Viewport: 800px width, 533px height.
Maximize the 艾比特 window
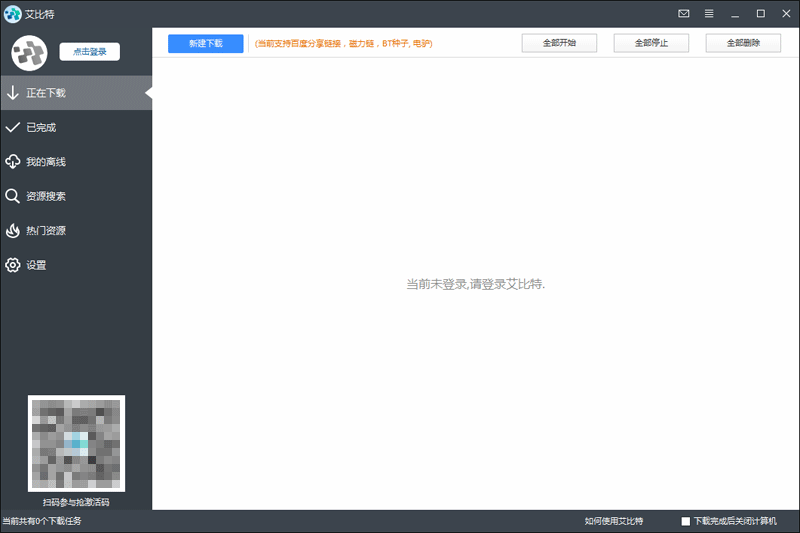[x=761, y=14]
